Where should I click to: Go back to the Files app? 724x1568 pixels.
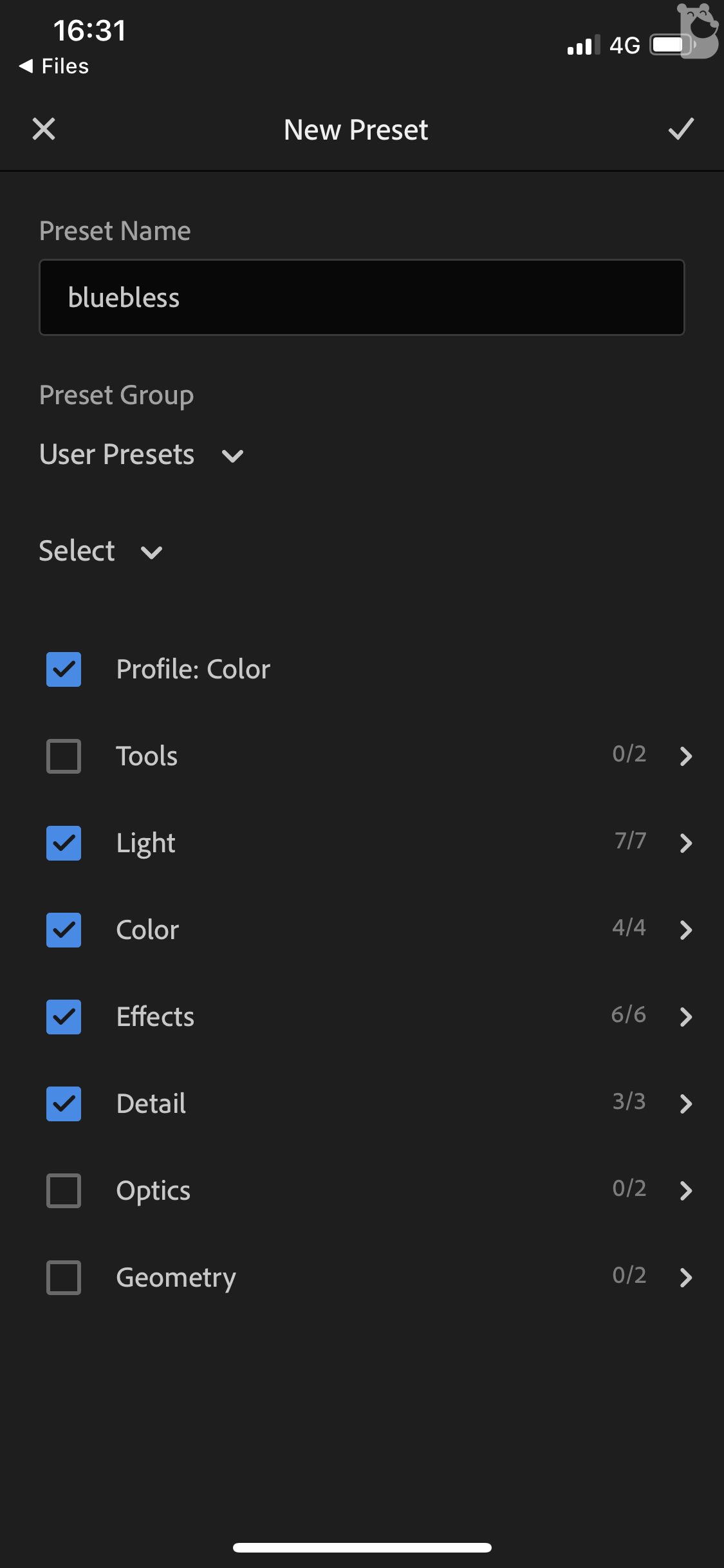54,66
